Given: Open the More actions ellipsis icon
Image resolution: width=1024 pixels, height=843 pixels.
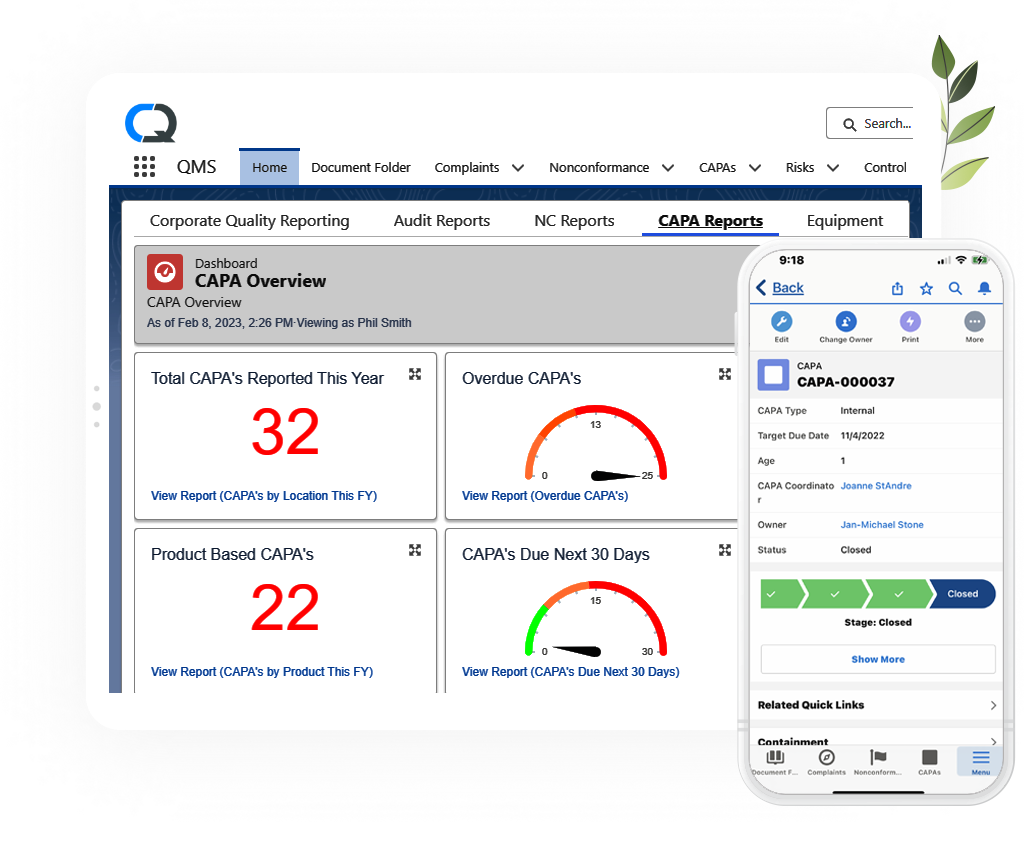Looking at the screenshot, I should [974, 322].
